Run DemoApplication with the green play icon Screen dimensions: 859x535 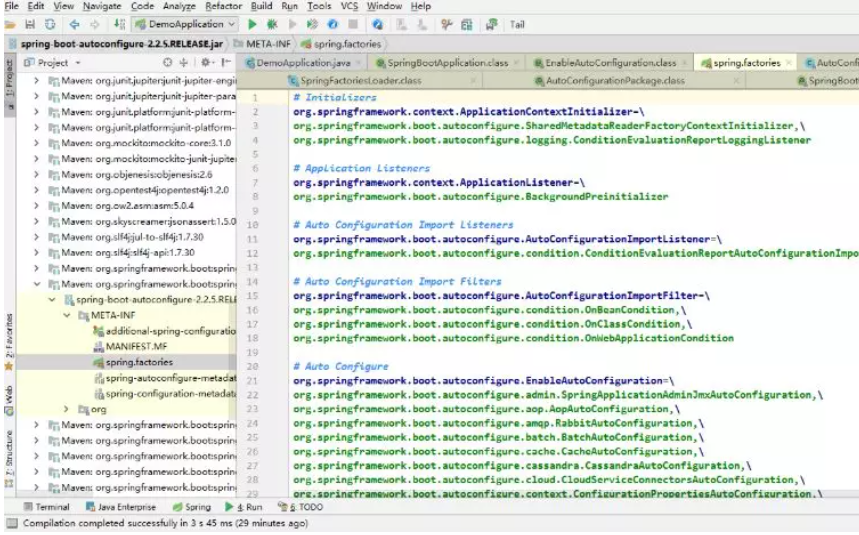tap(252, 25)
